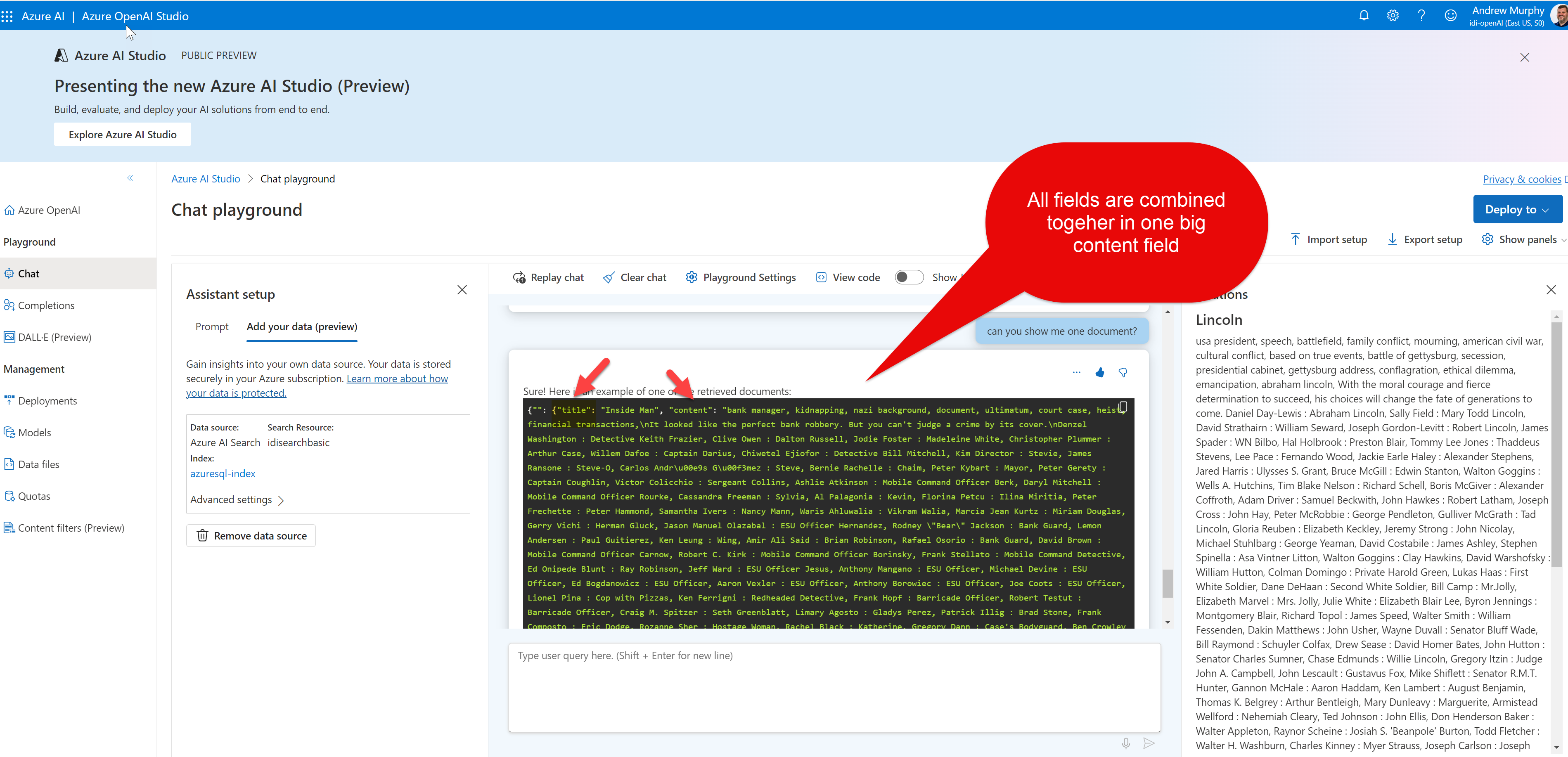Click the feedback smiley icon

1450,16
